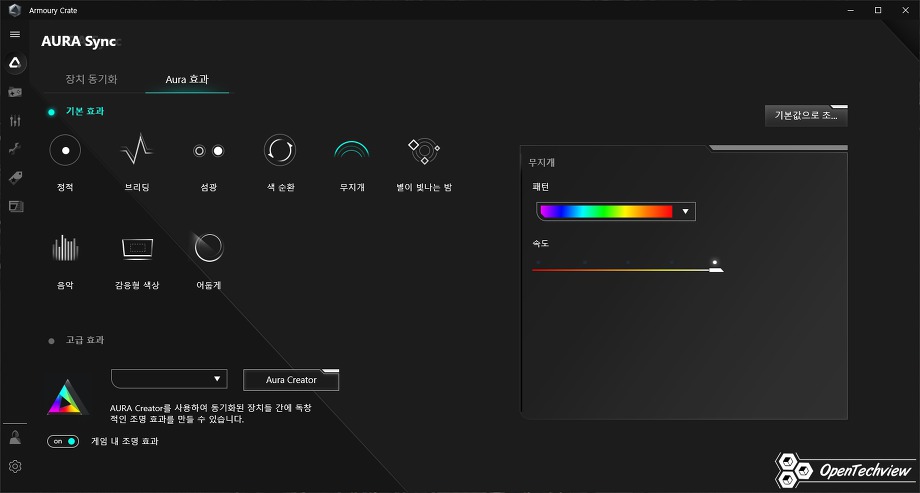The image size is (920, 493).
Task: Set speed slider to the middle dot
Action: 628,262
